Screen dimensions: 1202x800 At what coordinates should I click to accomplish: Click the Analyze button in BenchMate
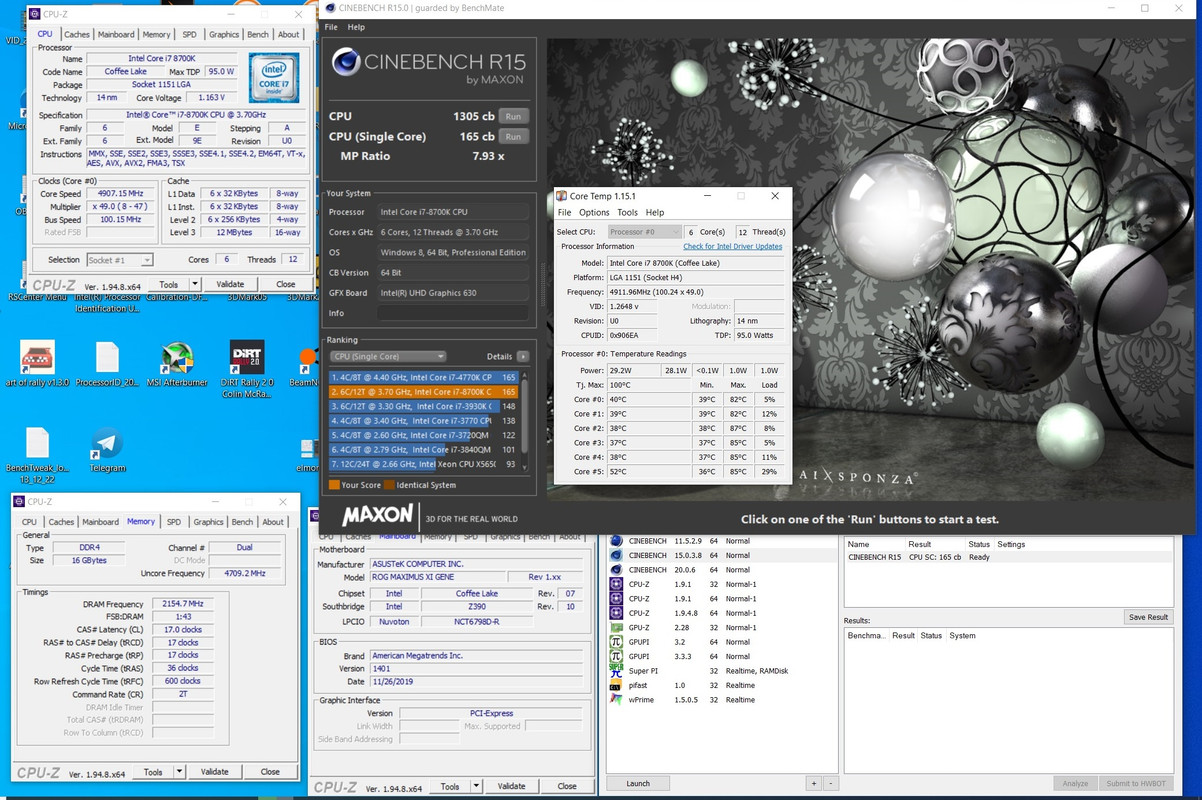coord(1075,783)
